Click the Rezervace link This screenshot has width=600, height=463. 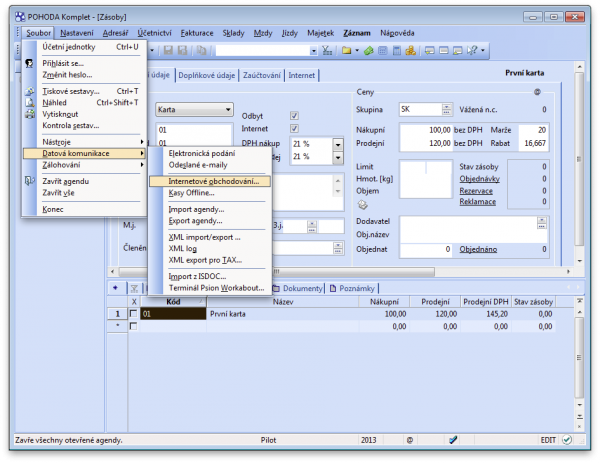point(476,191)
